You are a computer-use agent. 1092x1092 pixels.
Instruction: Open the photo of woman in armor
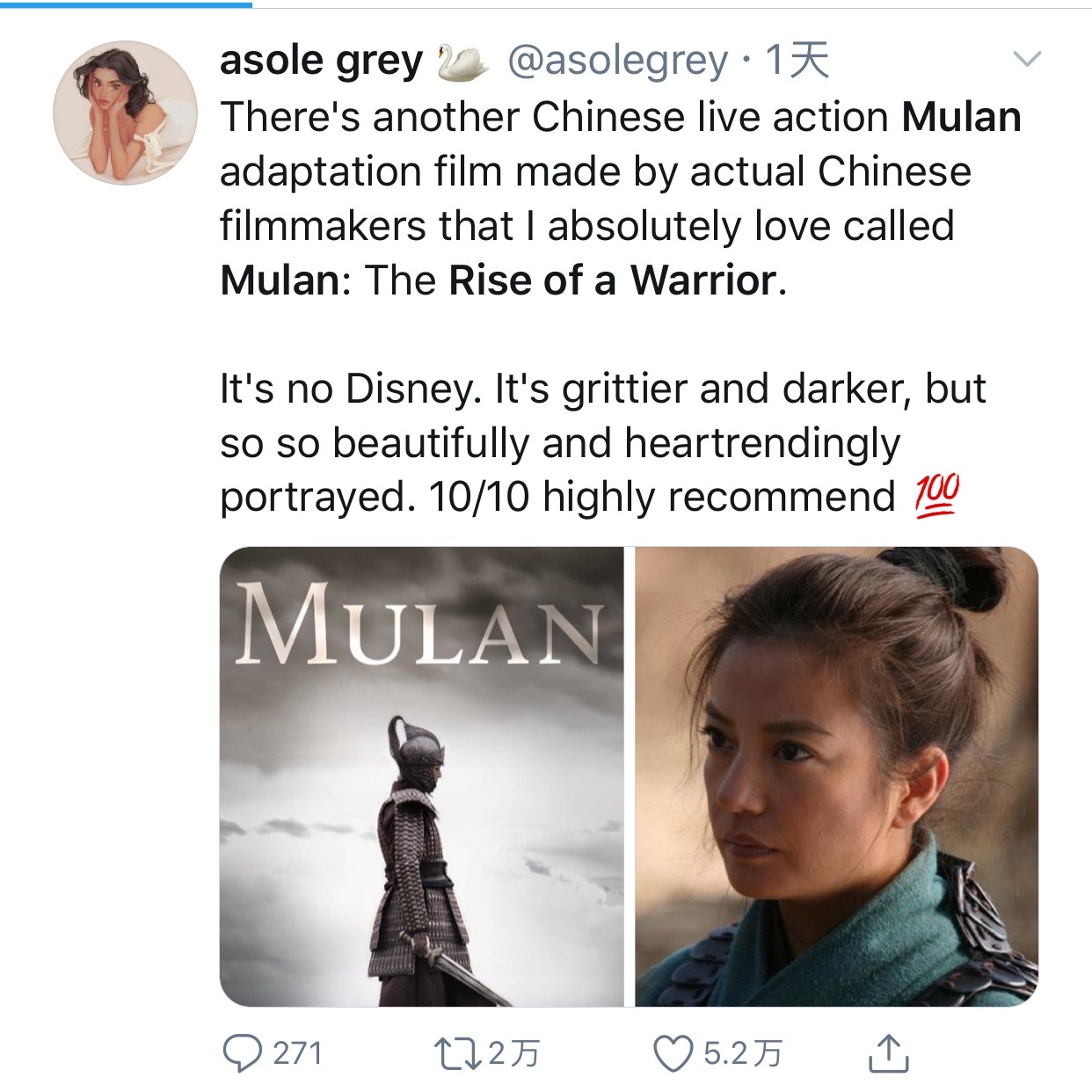tap(836, 776)
